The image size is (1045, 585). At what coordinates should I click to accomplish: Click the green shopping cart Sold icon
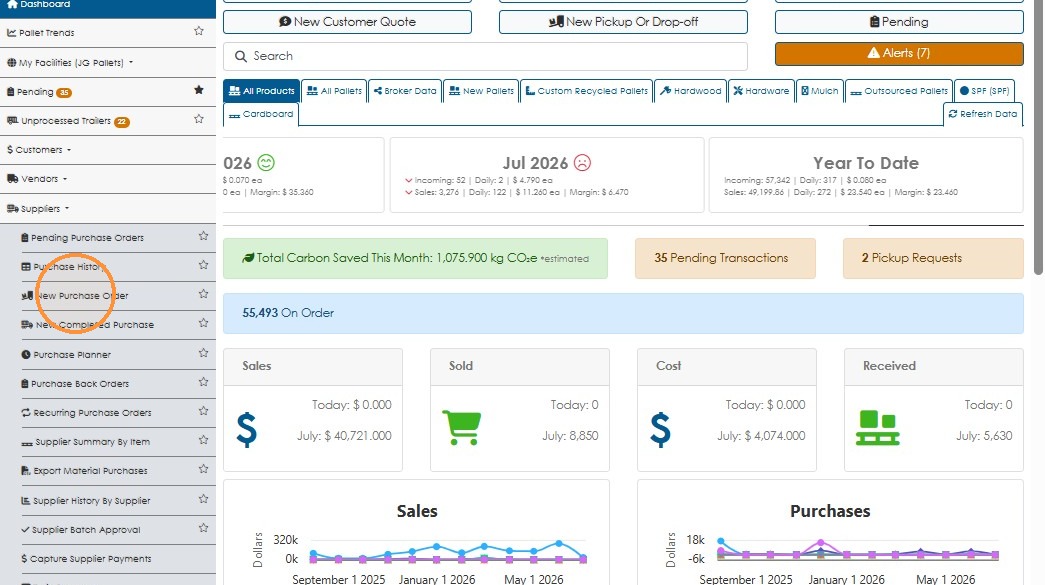461,427
